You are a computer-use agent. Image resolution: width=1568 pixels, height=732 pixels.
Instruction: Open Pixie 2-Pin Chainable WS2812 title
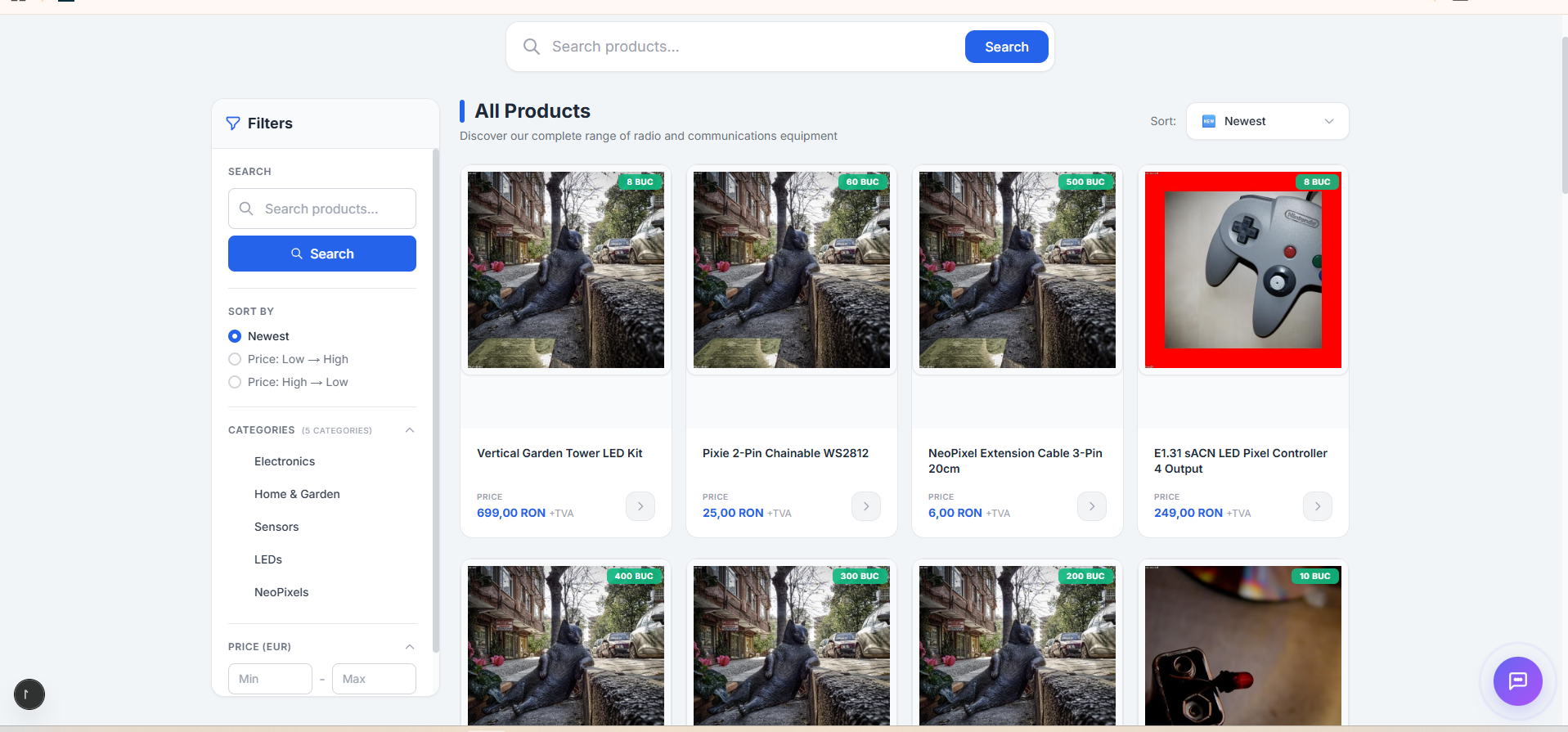(785, 453)
